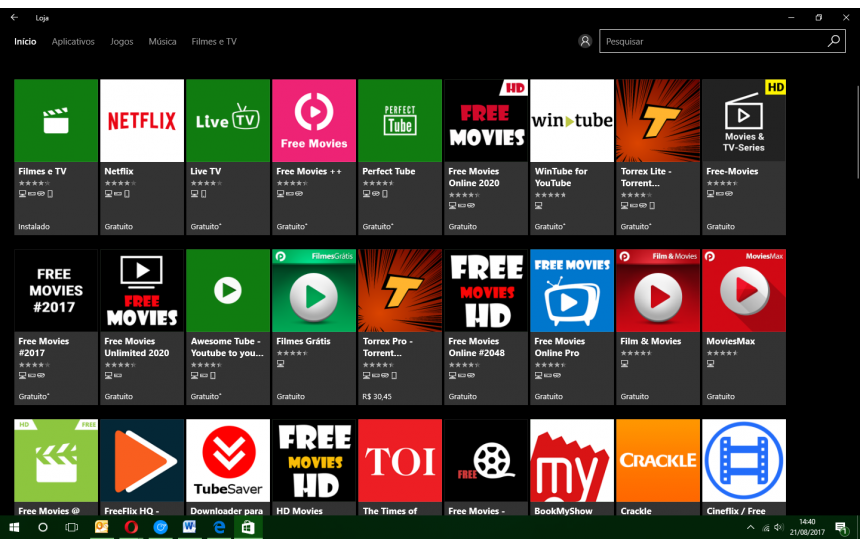
Task: Open the Torrex Pro paid app tile
Action: coord(400,327)
